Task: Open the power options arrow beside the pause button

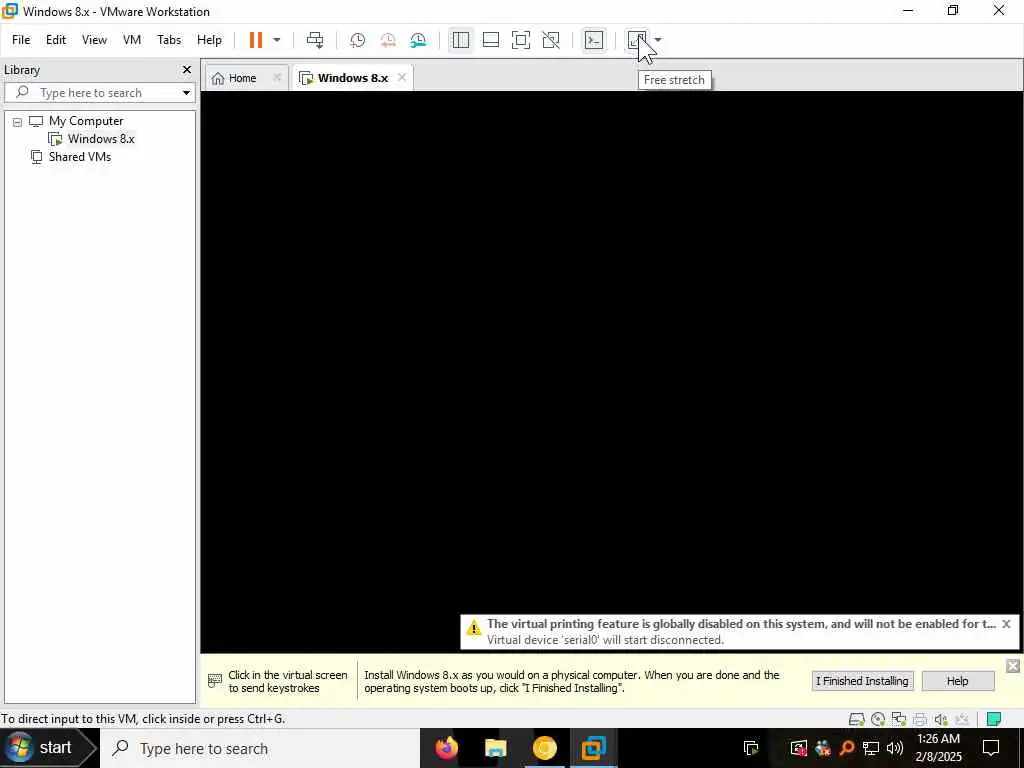Action: click(x=277, y=40)
